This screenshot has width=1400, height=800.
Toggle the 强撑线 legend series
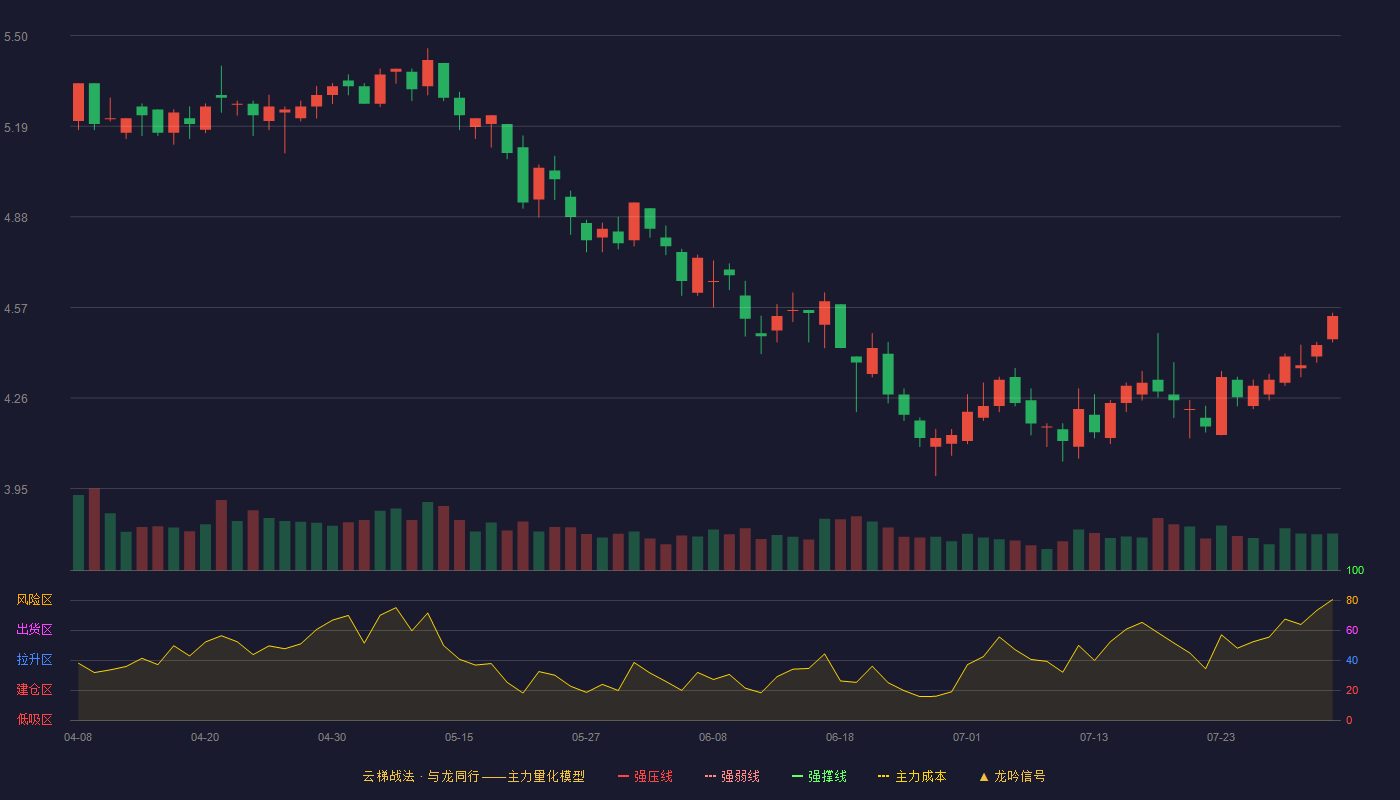tap(819, 776)
